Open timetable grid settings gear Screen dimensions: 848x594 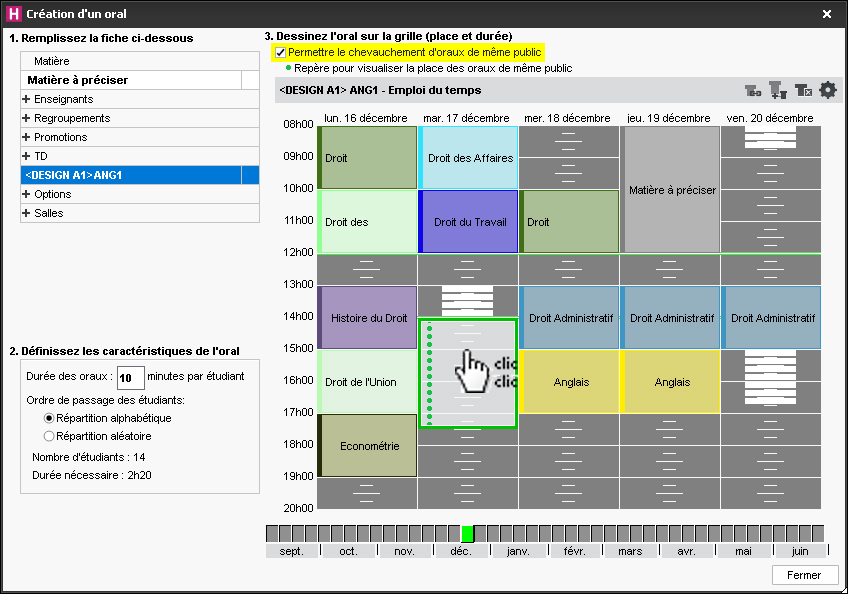pos(827,90)
